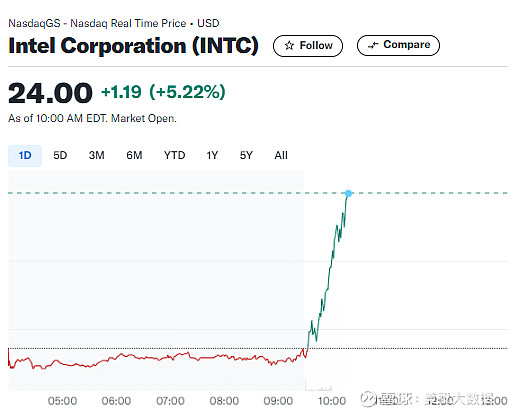The width and height of the screenshot is (508, 414).
Task: Click the 07:00 axis label
Action: click(170, 401)
